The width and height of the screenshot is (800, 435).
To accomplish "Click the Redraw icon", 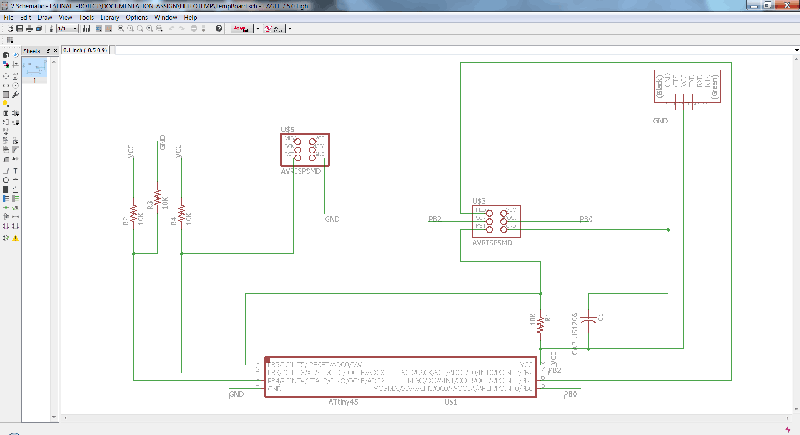I will [149, 29].
